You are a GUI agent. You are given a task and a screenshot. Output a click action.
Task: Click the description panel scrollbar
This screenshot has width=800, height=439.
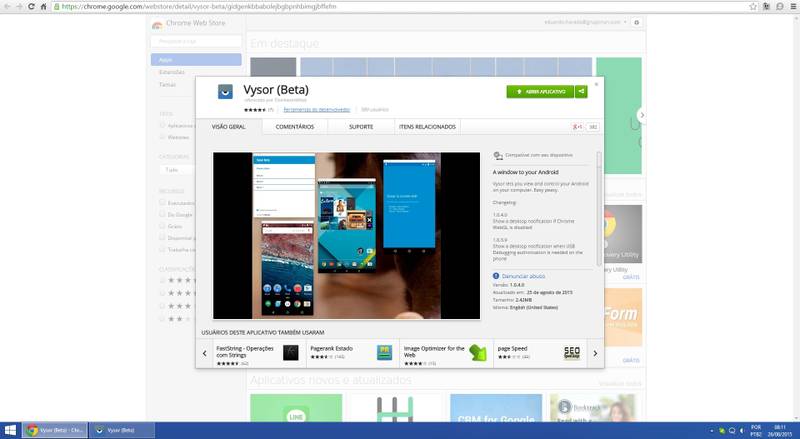tap(599, 208)
